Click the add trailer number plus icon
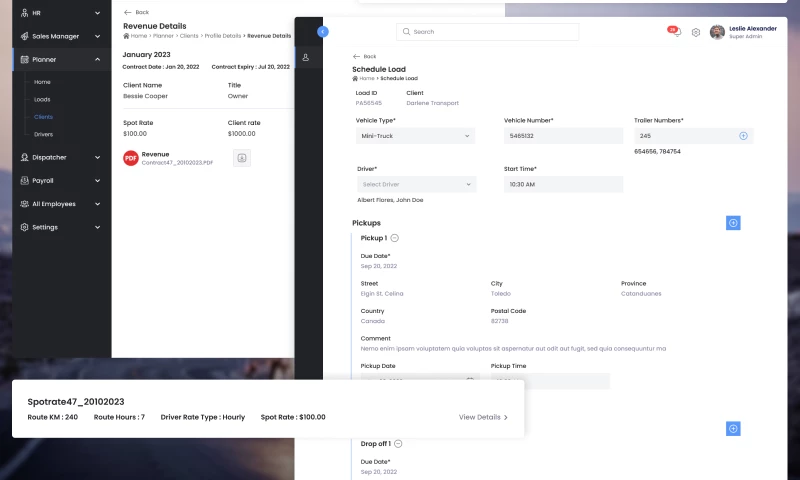The image size is (800, 480). coord(743,136)
